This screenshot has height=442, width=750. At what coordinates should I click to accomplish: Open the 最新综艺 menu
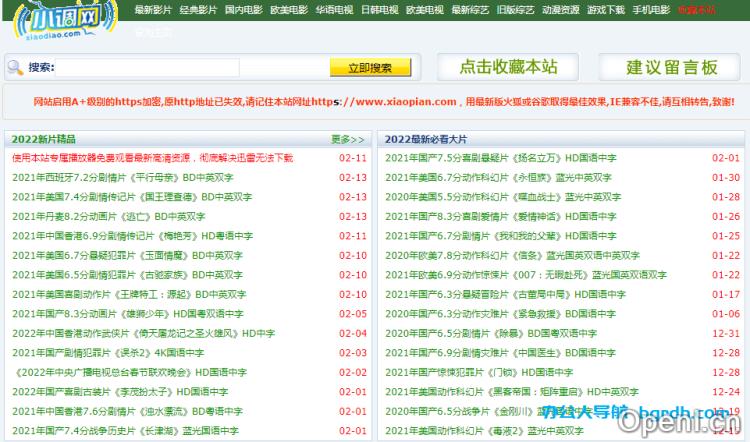tap(470, 10)
